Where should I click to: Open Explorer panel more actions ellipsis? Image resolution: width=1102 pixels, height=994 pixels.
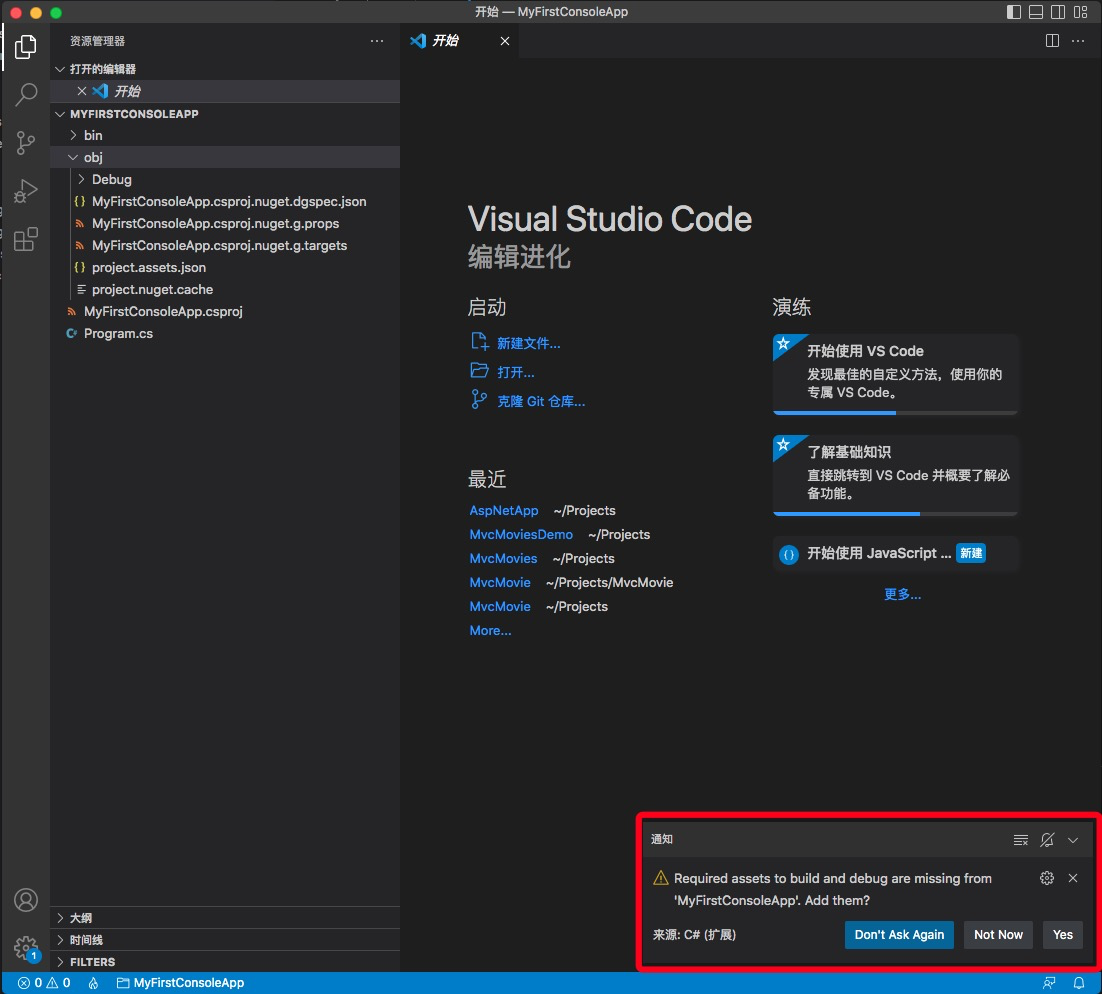coord(377,41)
